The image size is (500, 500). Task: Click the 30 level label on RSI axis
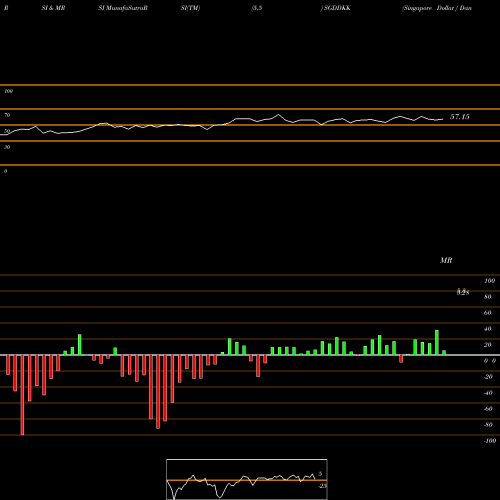point(7,147)
